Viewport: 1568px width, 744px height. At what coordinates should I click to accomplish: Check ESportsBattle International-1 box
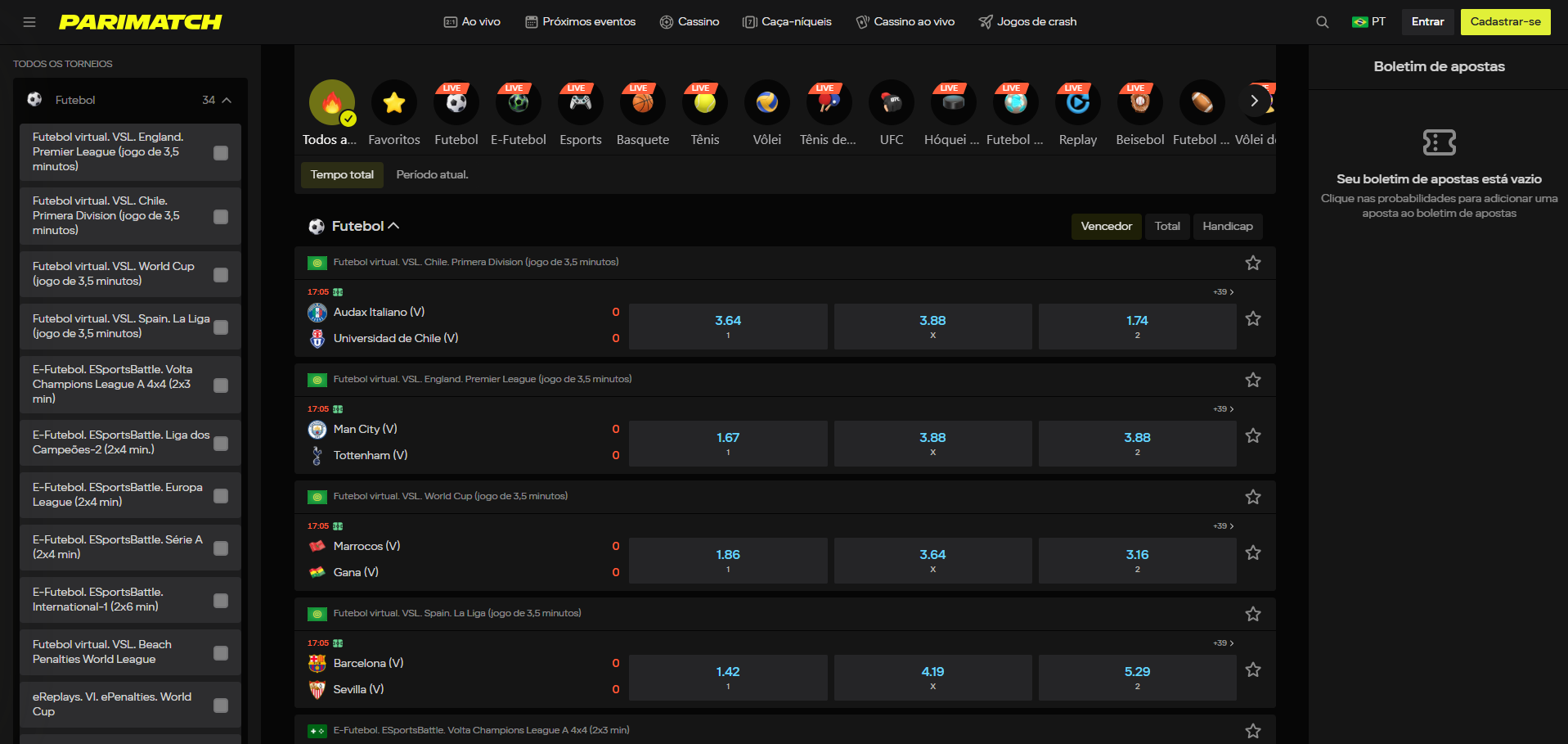(x=221, y=601)
